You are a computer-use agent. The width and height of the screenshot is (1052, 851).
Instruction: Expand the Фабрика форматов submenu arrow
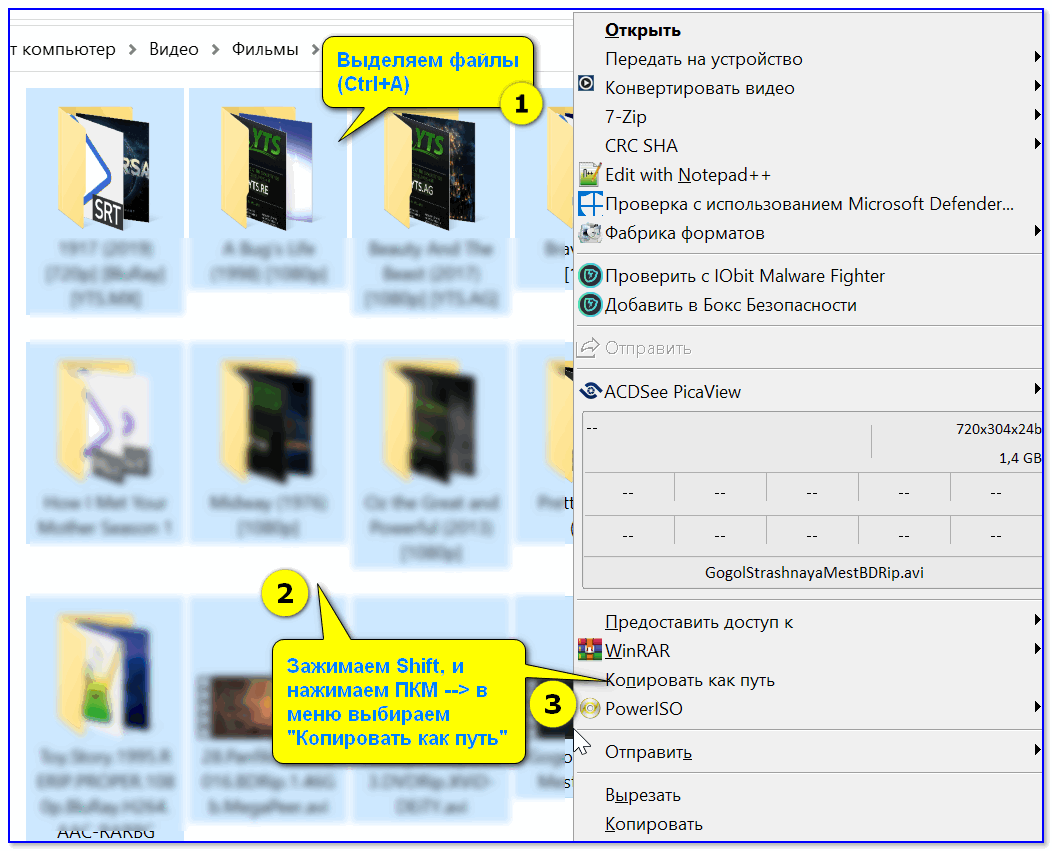pyautogui.click(x=1037, y=231)
